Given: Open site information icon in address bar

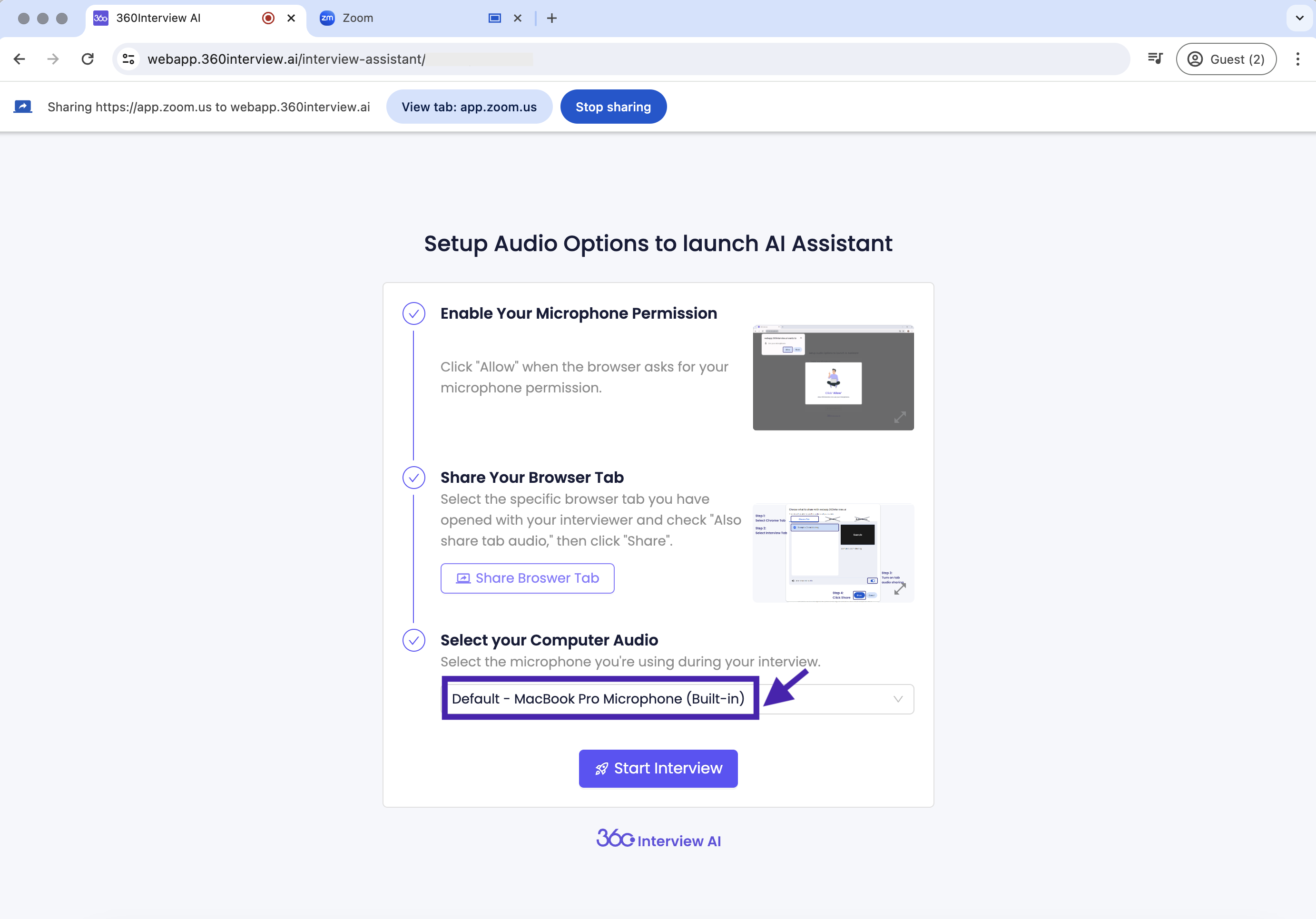Looking at the screenshot, I should click(x=128, y=59).
